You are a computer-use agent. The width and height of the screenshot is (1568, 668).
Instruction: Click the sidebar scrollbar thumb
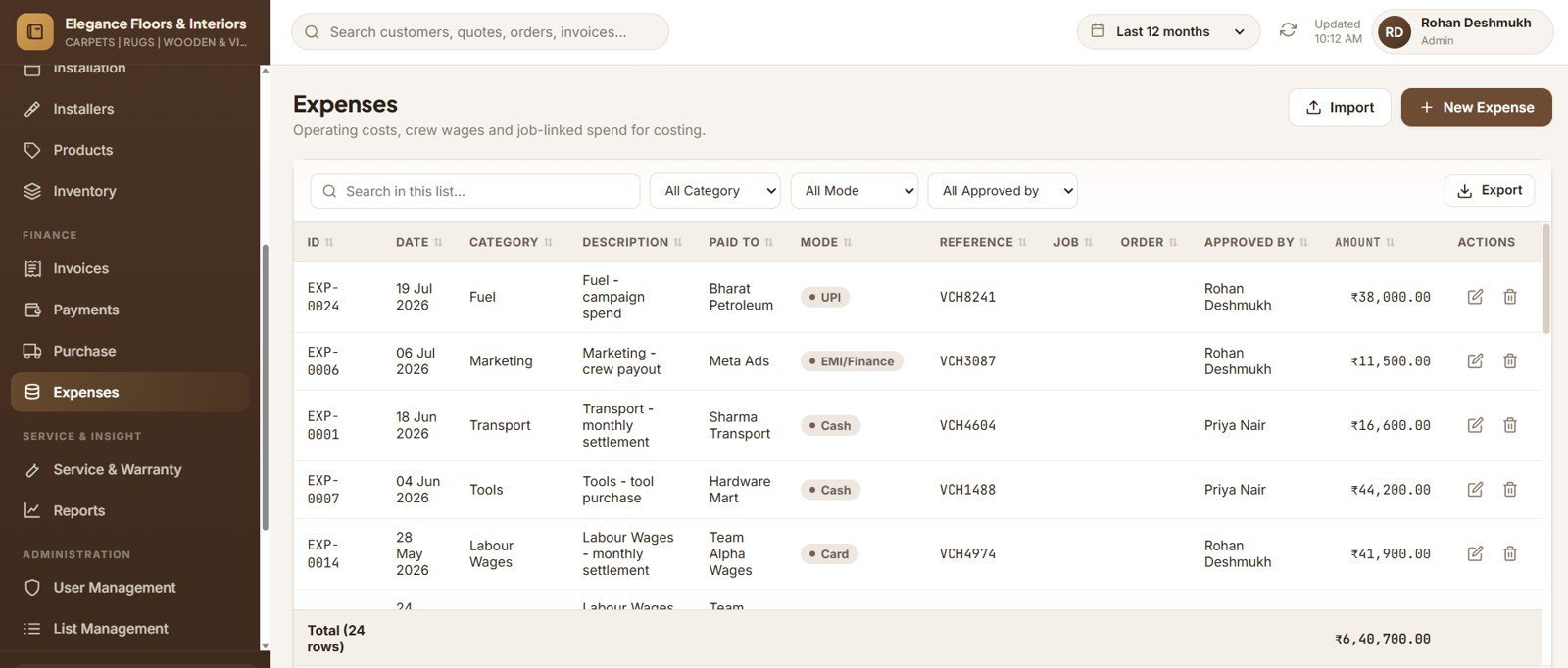click(265, 387)
